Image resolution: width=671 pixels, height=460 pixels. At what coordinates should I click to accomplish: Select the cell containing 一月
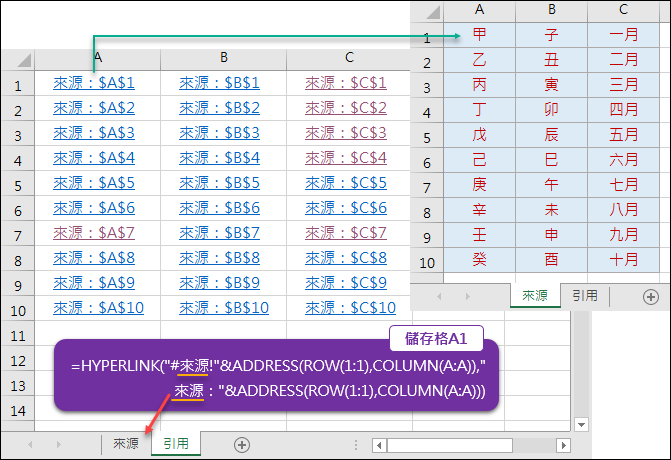(x=623, y=35)
